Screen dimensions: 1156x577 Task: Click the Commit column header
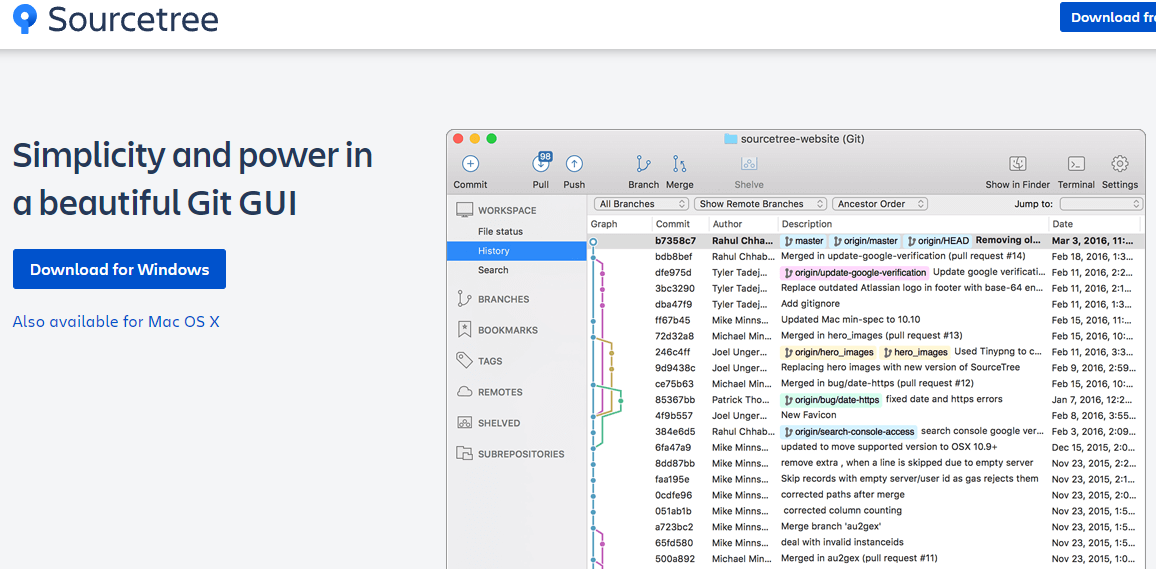click(x=672, y=224)
